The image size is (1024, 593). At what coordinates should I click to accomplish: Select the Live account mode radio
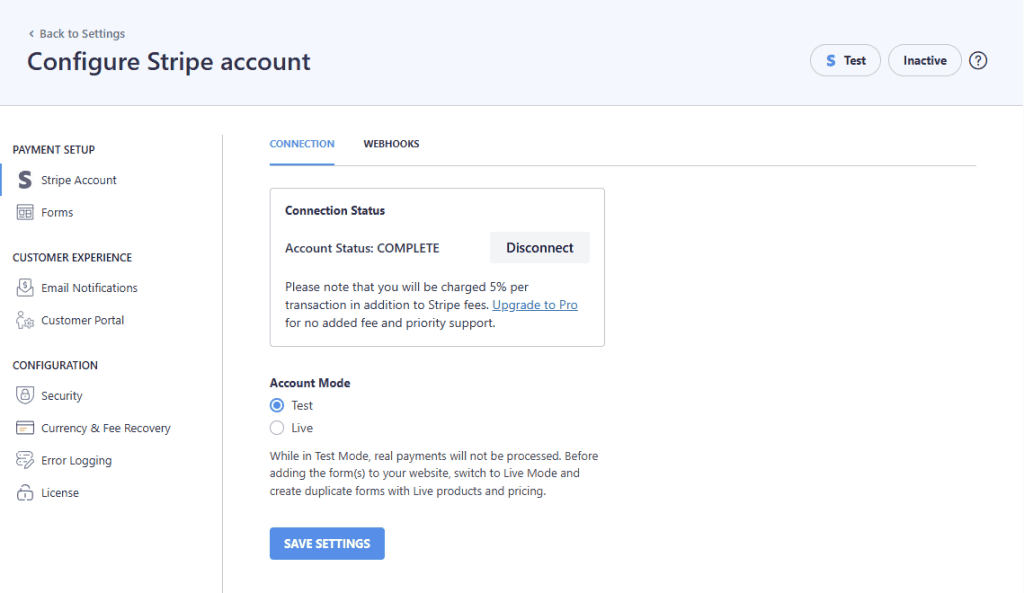click(276, 427)
